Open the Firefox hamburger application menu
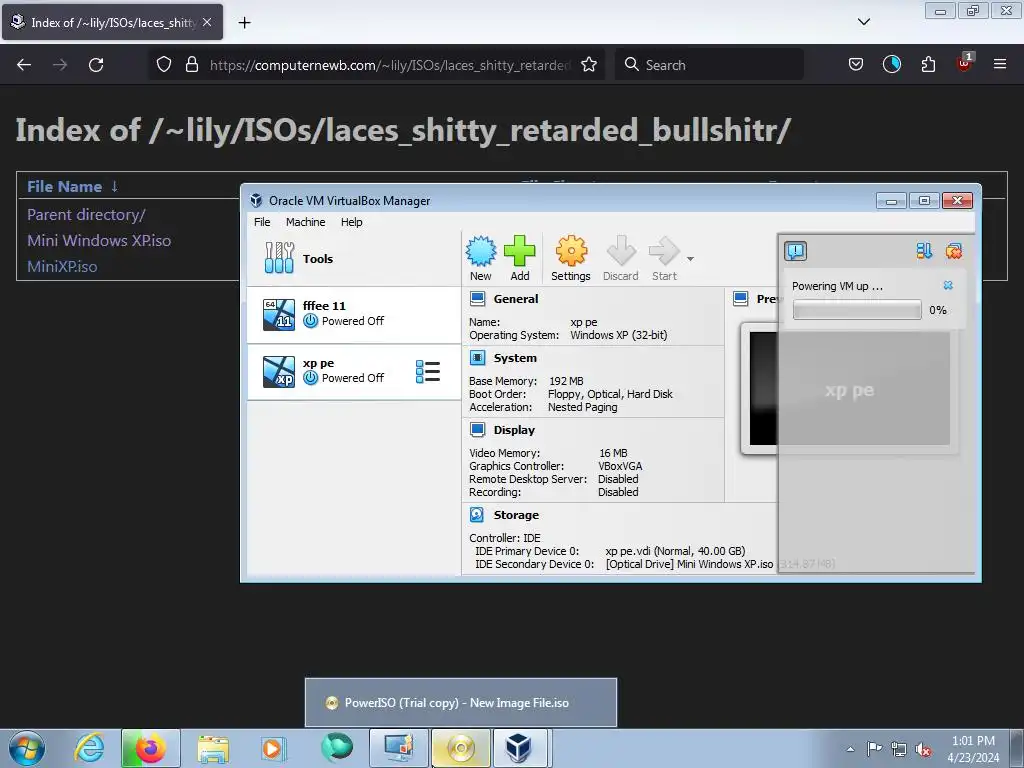 (1000, 65)
